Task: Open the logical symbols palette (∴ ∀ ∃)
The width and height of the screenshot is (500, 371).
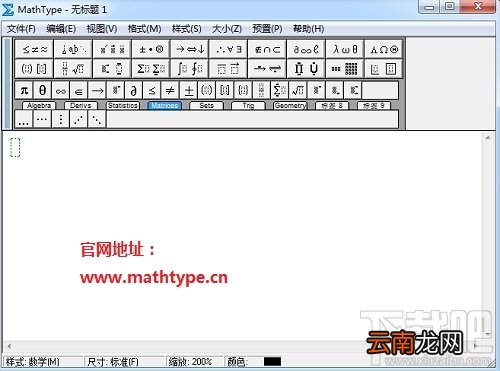Action: (x=228, y=50)
